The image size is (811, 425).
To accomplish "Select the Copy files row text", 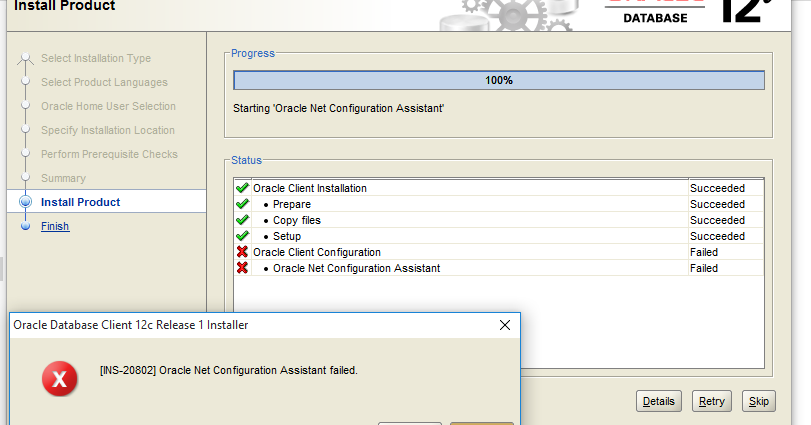I will 297,220.
